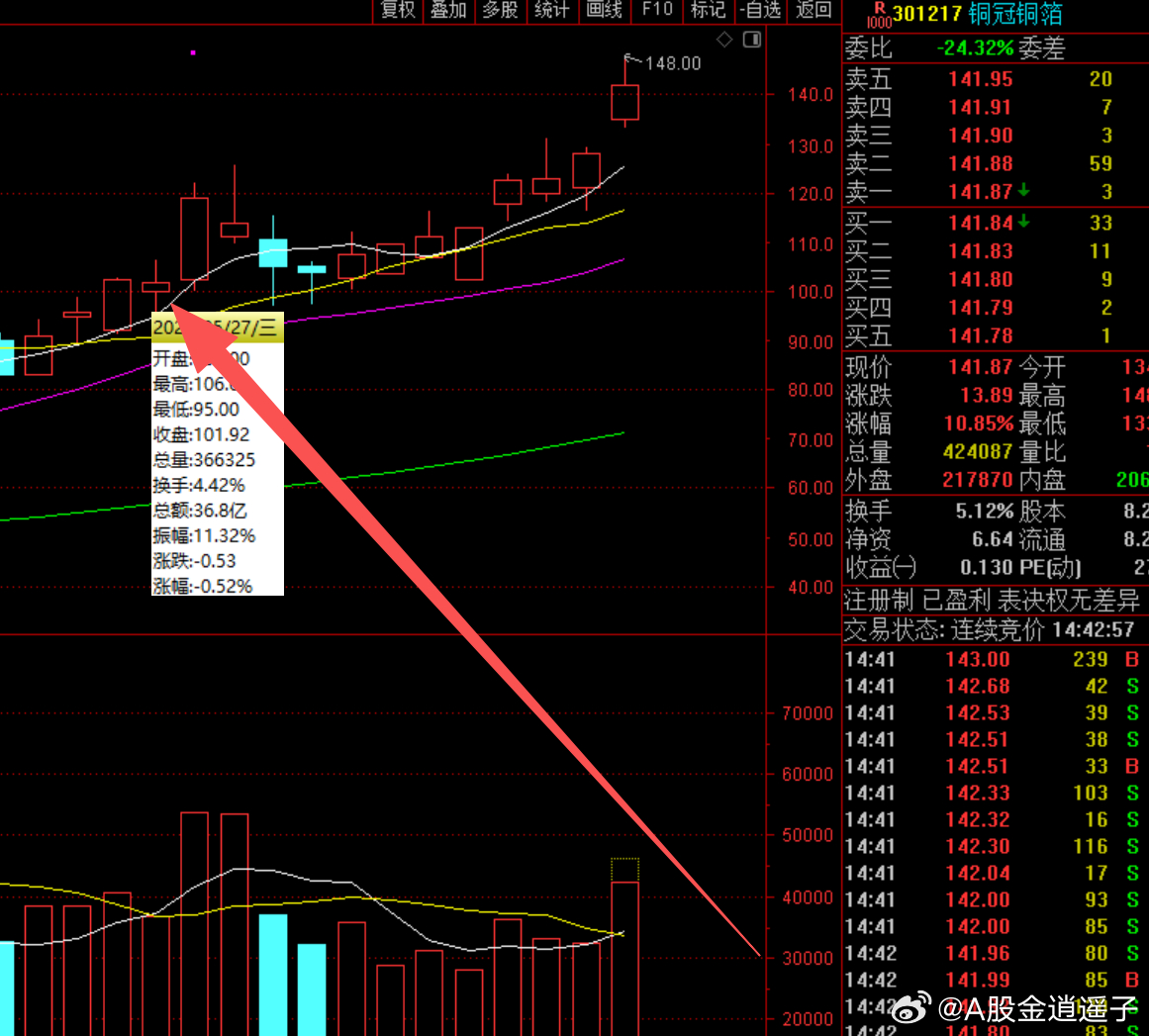Click the latest candlestick near 140
The height and width of the screenshot is (1036, 1149).
(x=625, y=102)
